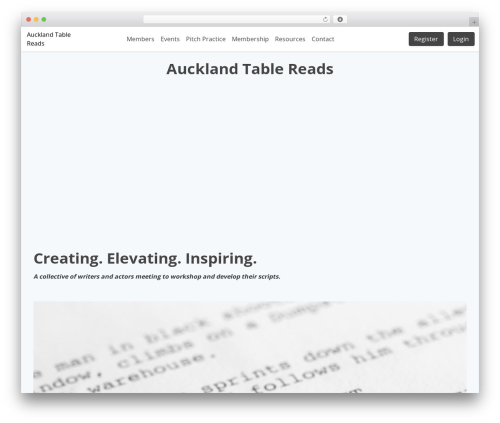500x423 pixels.
Task: Open the Events menu item
Action: (170, 39)
